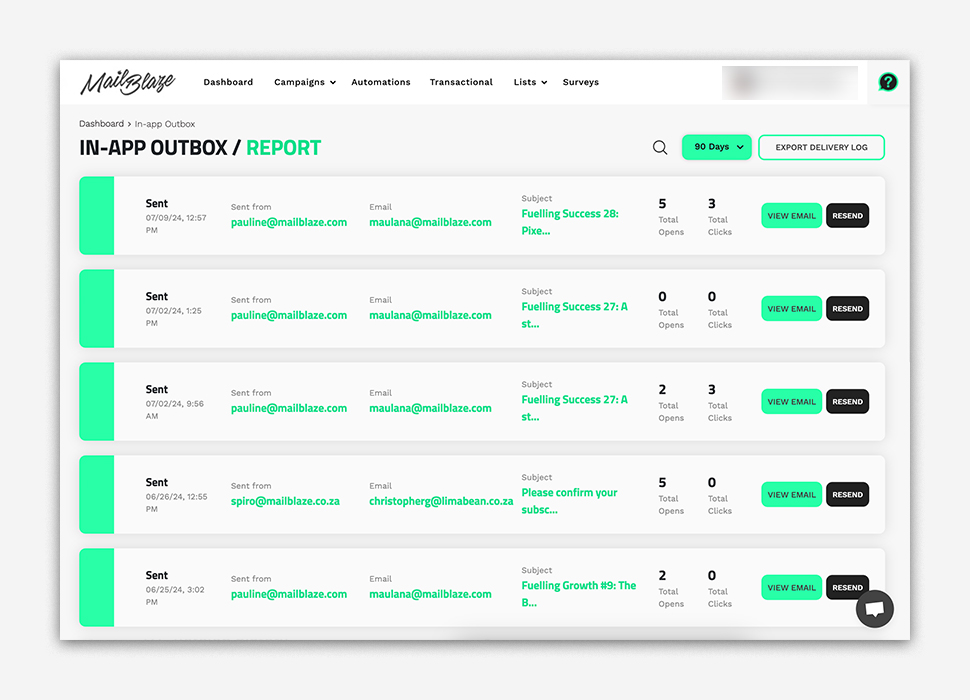970x700 pixels.
Task: Click the blurred account profile area
Action: click(789, 82)
